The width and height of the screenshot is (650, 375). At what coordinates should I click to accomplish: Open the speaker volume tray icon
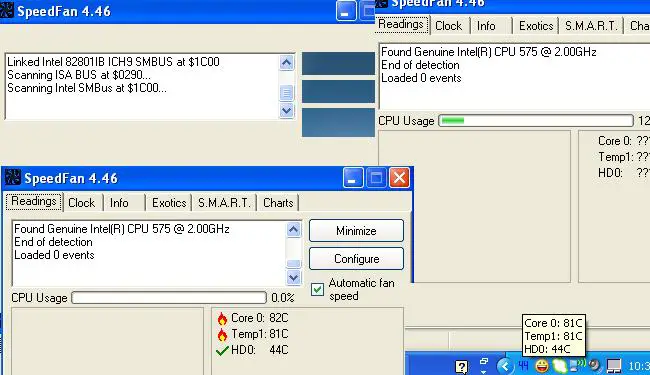point(594,365)
